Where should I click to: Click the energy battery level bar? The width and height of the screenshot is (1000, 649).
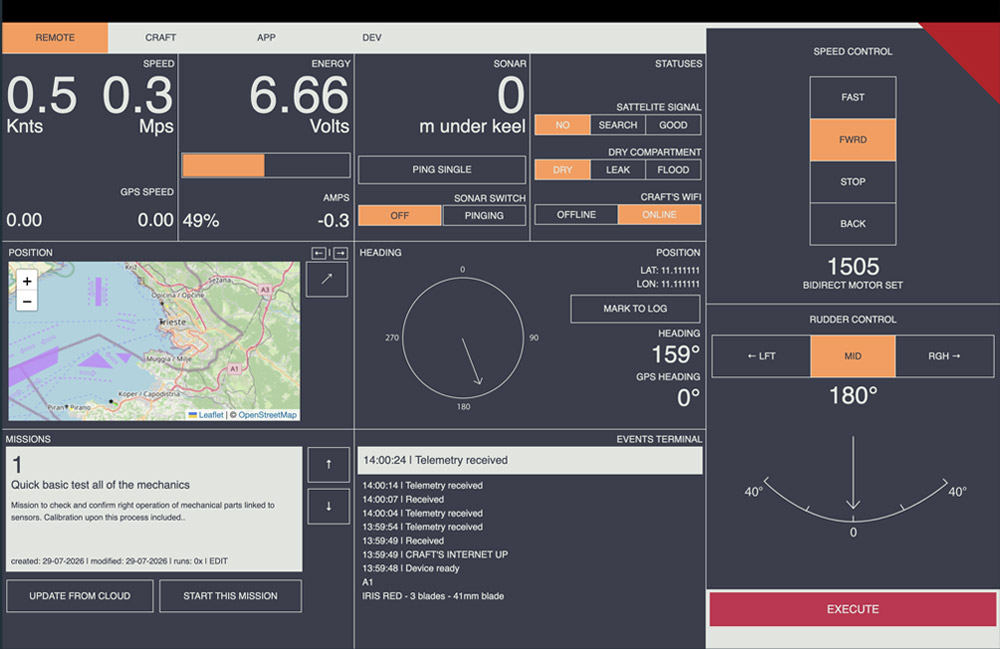point(266,165)
